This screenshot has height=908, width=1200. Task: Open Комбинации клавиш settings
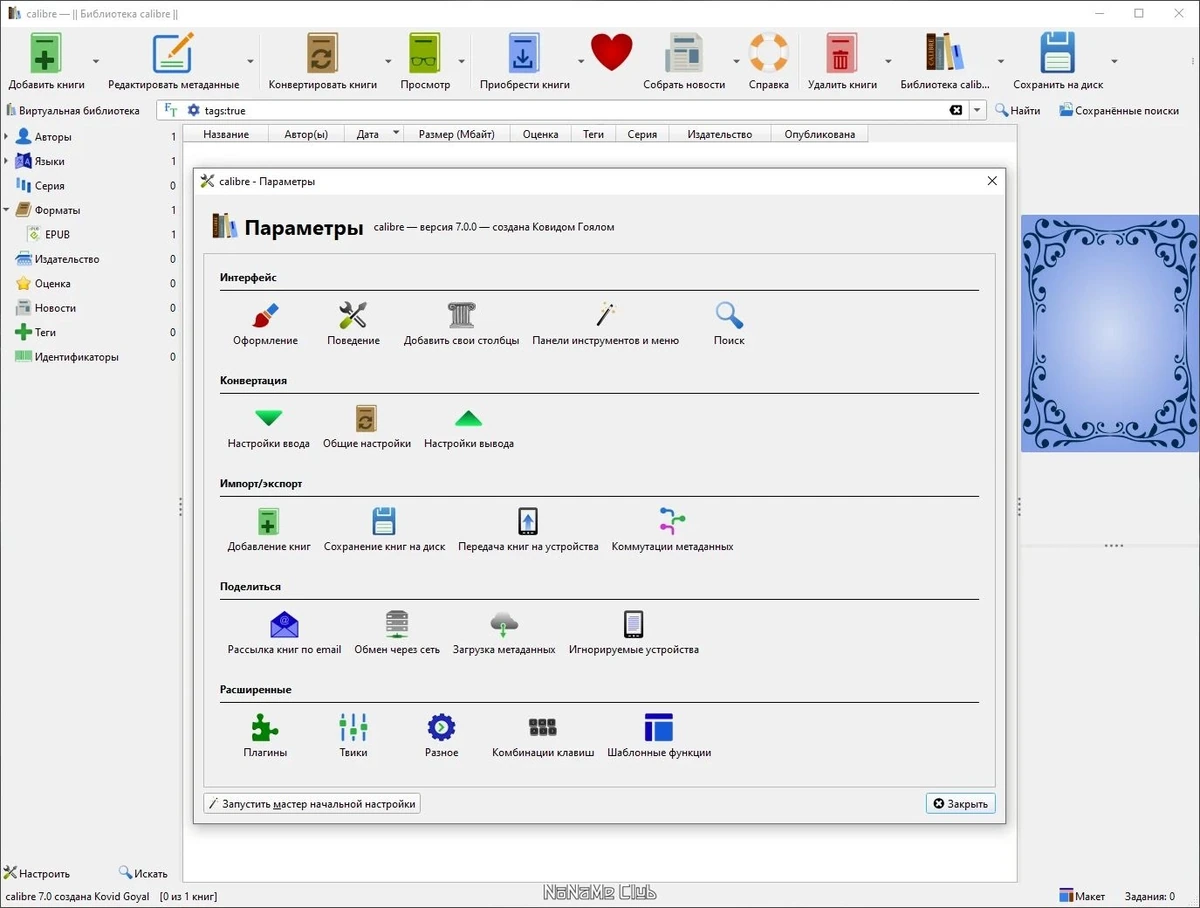pos(543,736)
